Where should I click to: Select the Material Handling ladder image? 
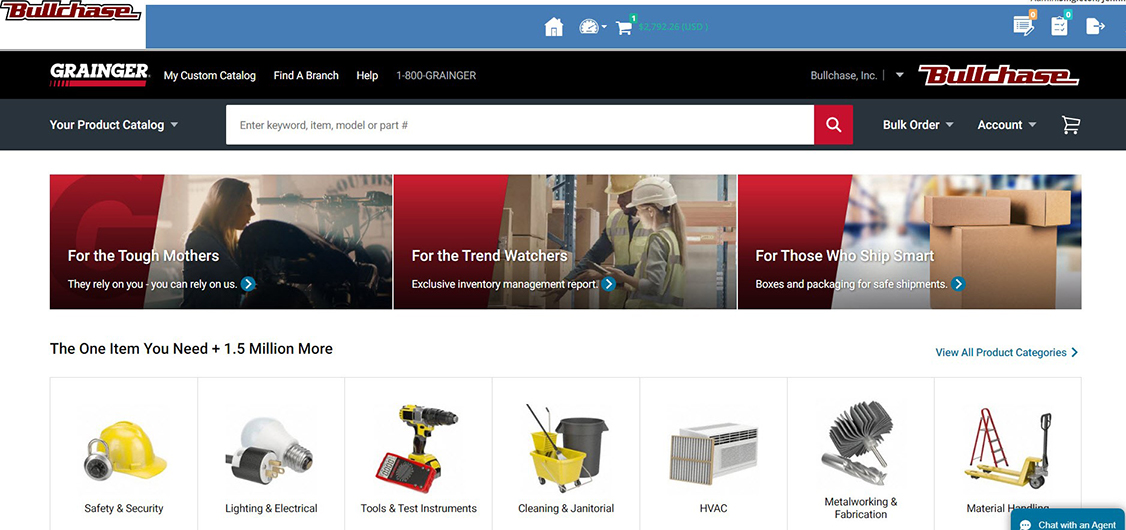pos(1008,449)
